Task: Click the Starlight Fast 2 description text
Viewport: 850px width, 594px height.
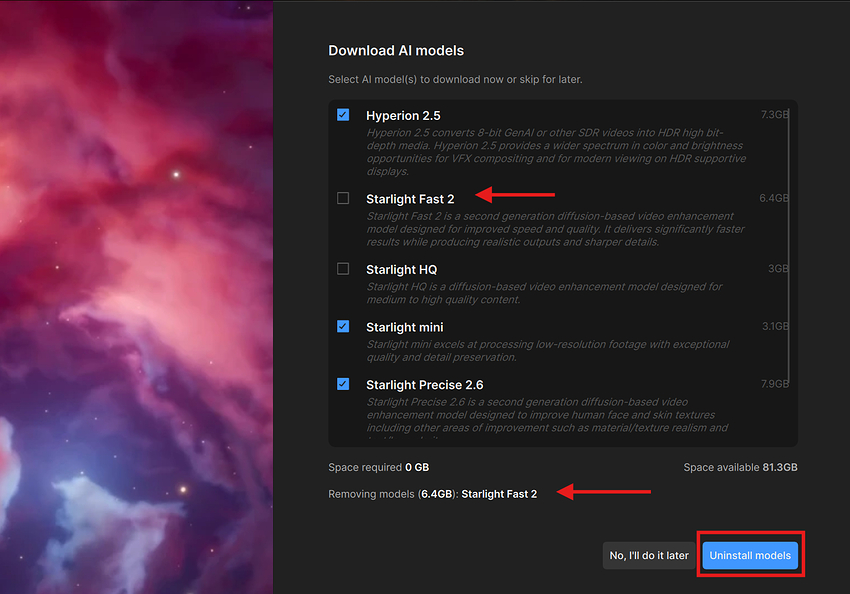Action: [x=556, y=229]
